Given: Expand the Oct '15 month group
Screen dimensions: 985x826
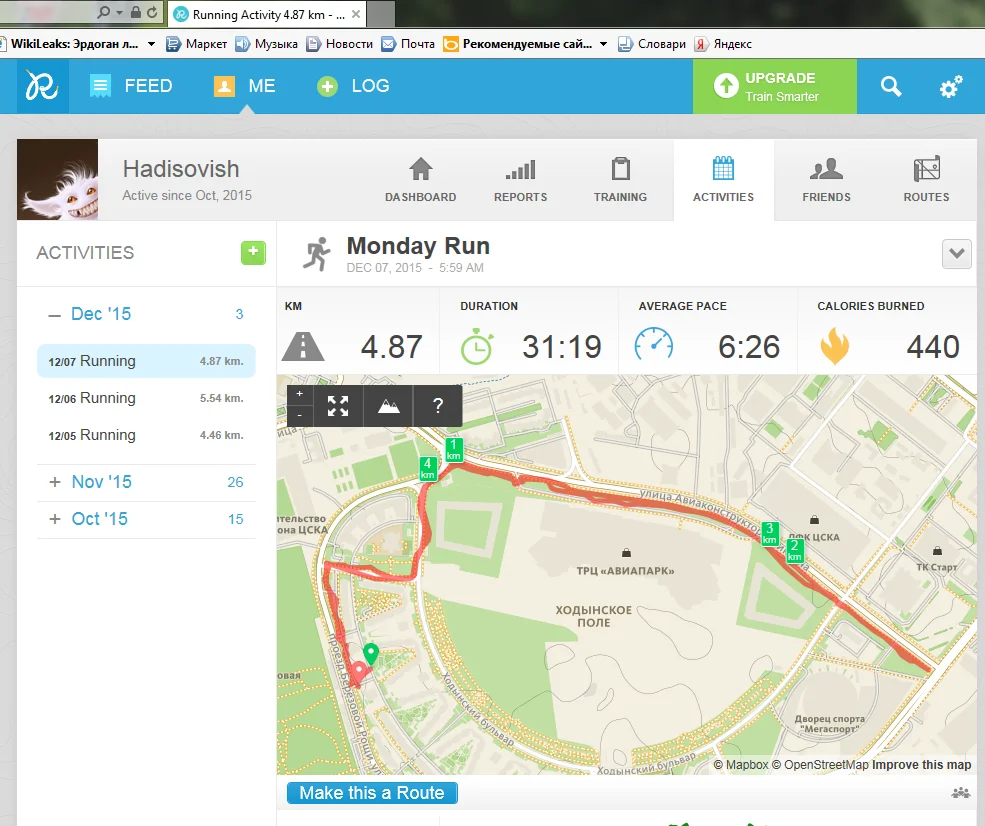Looking at the screenshot, I should 55,519.
